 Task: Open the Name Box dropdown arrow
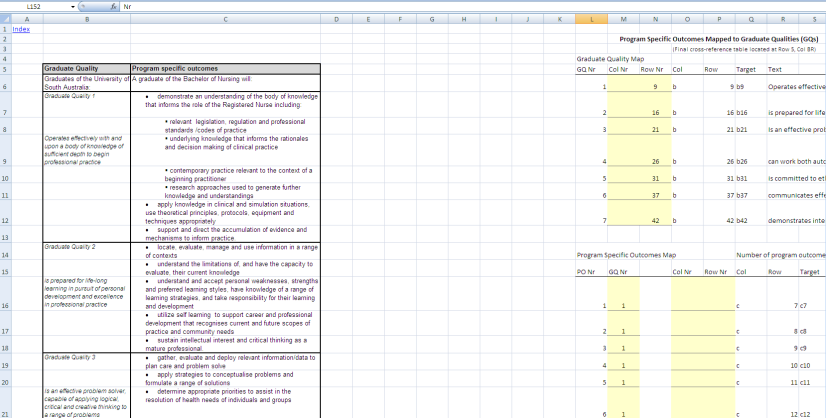[x=73, y=7]
